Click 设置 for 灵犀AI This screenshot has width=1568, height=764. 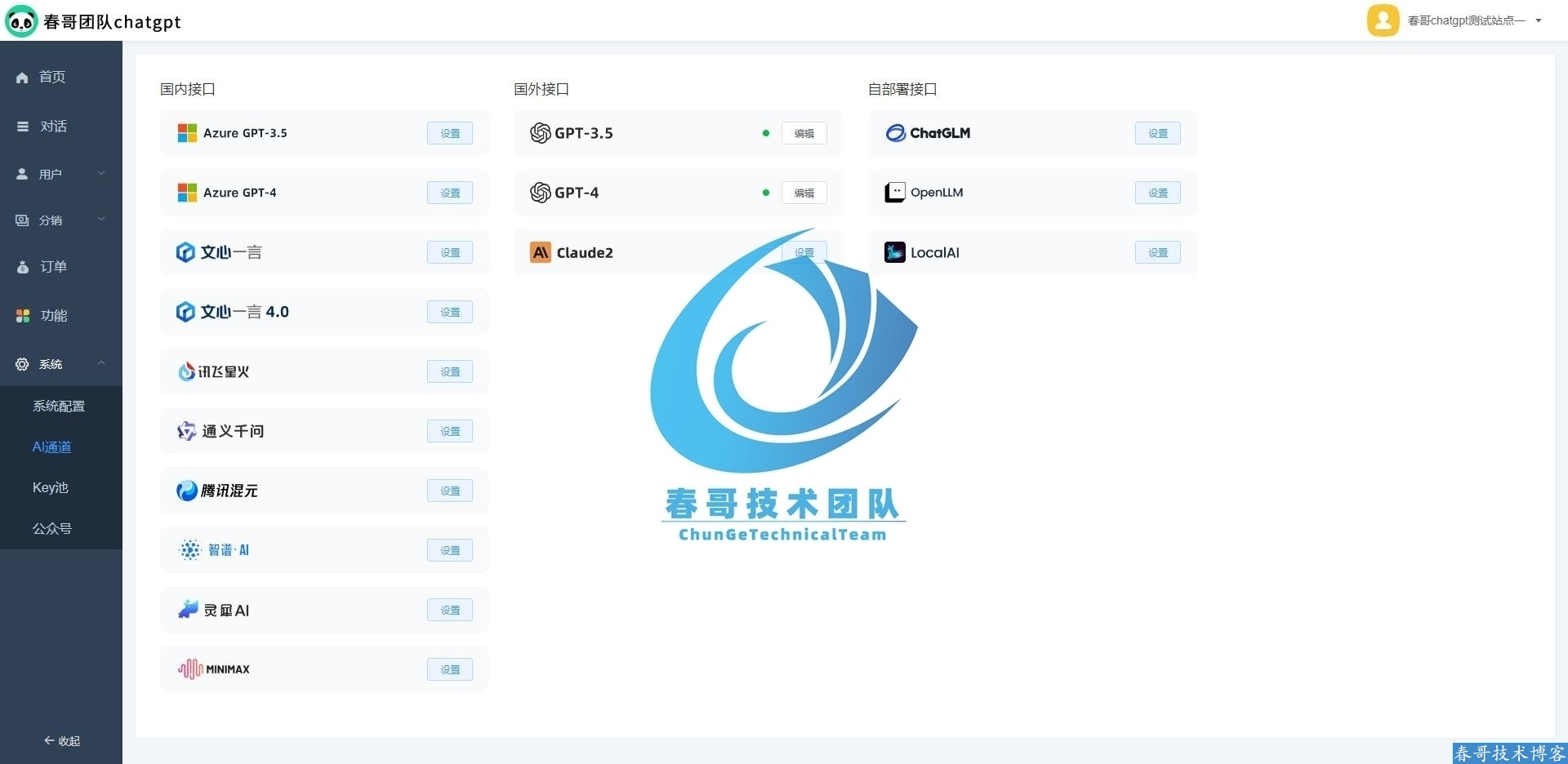(x=450, y=610)
